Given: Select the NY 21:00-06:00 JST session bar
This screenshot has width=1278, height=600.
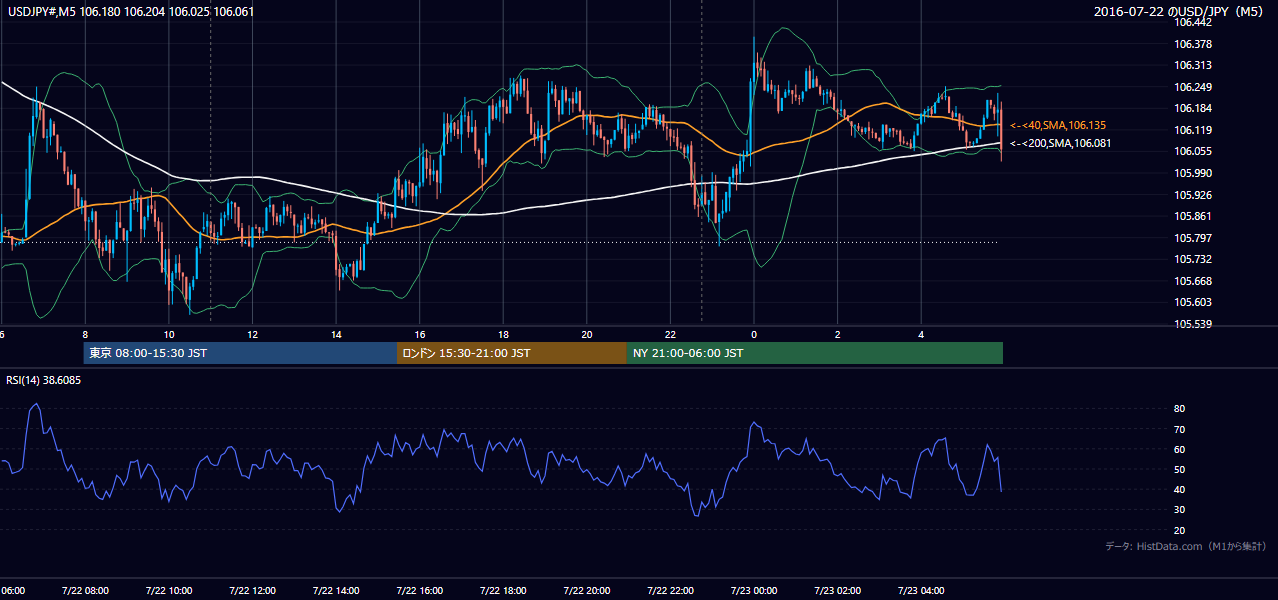Looking at the screenshot, I should (x=815, y=353).
